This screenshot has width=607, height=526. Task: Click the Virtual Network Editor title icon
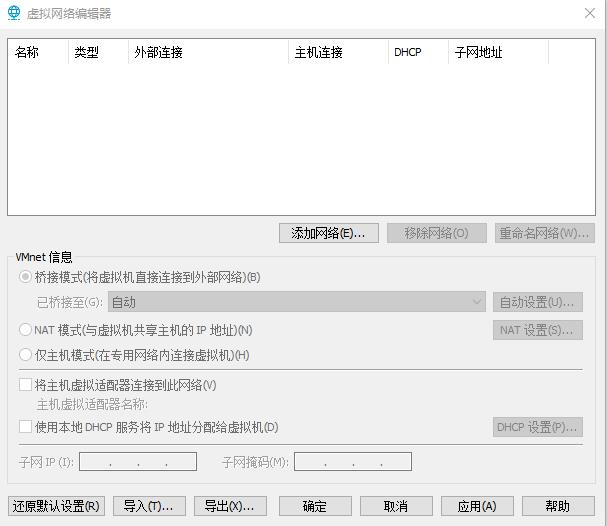click(x=14, y=13)
